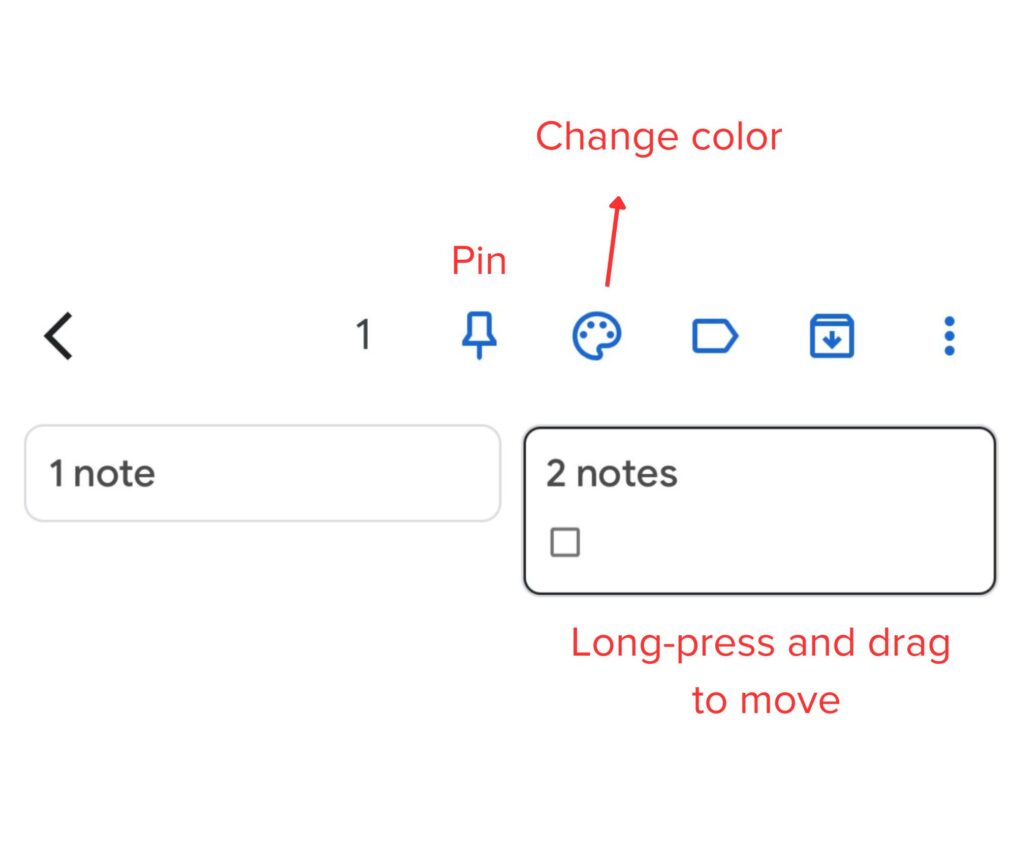Open more options via the vertical dots
Viewport: 1016px width, 864px height.
(x=948, y=336)
